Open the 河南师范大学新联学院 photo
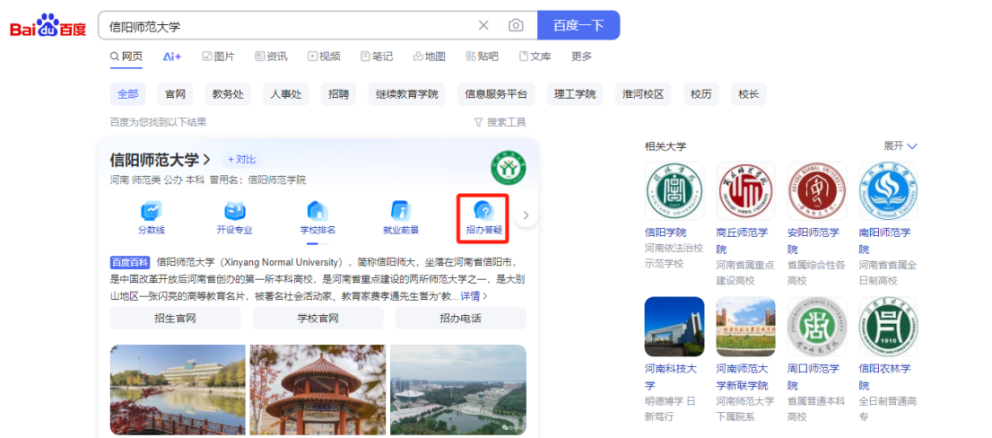 (746, 327)
